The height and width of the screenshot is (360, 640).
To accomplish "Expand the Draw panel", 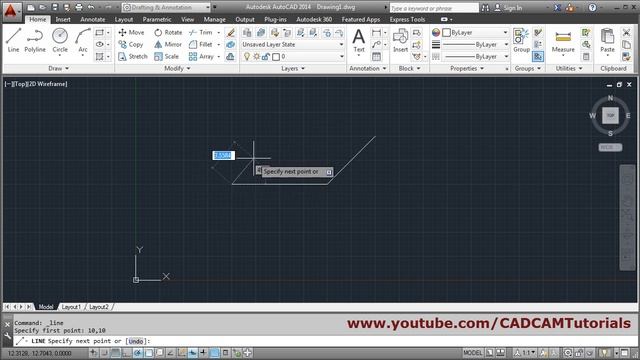I will (58, 69).
